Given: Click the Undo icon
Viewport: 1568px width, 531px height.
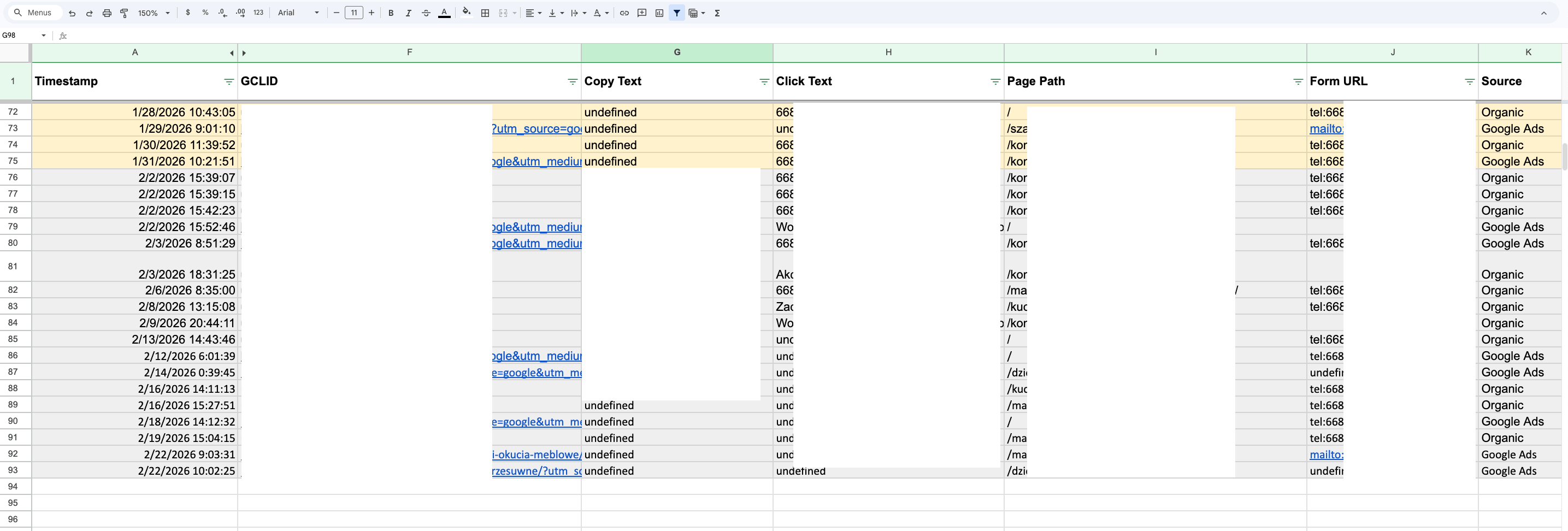Looking at the screenshot, I should click(x=72, y=13).
